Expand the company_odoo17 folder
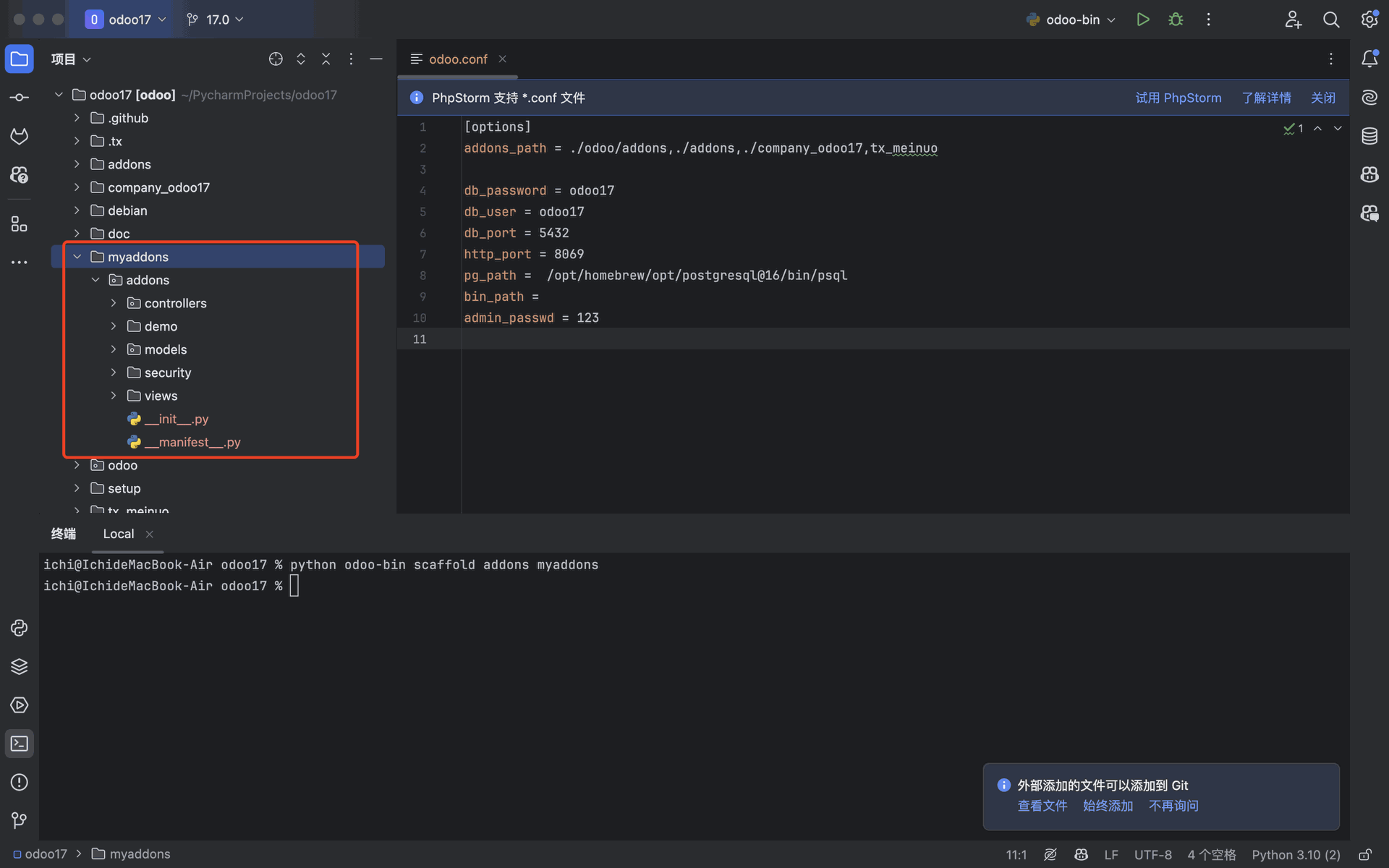This screenshot has width=1389, height=868. 77,187
